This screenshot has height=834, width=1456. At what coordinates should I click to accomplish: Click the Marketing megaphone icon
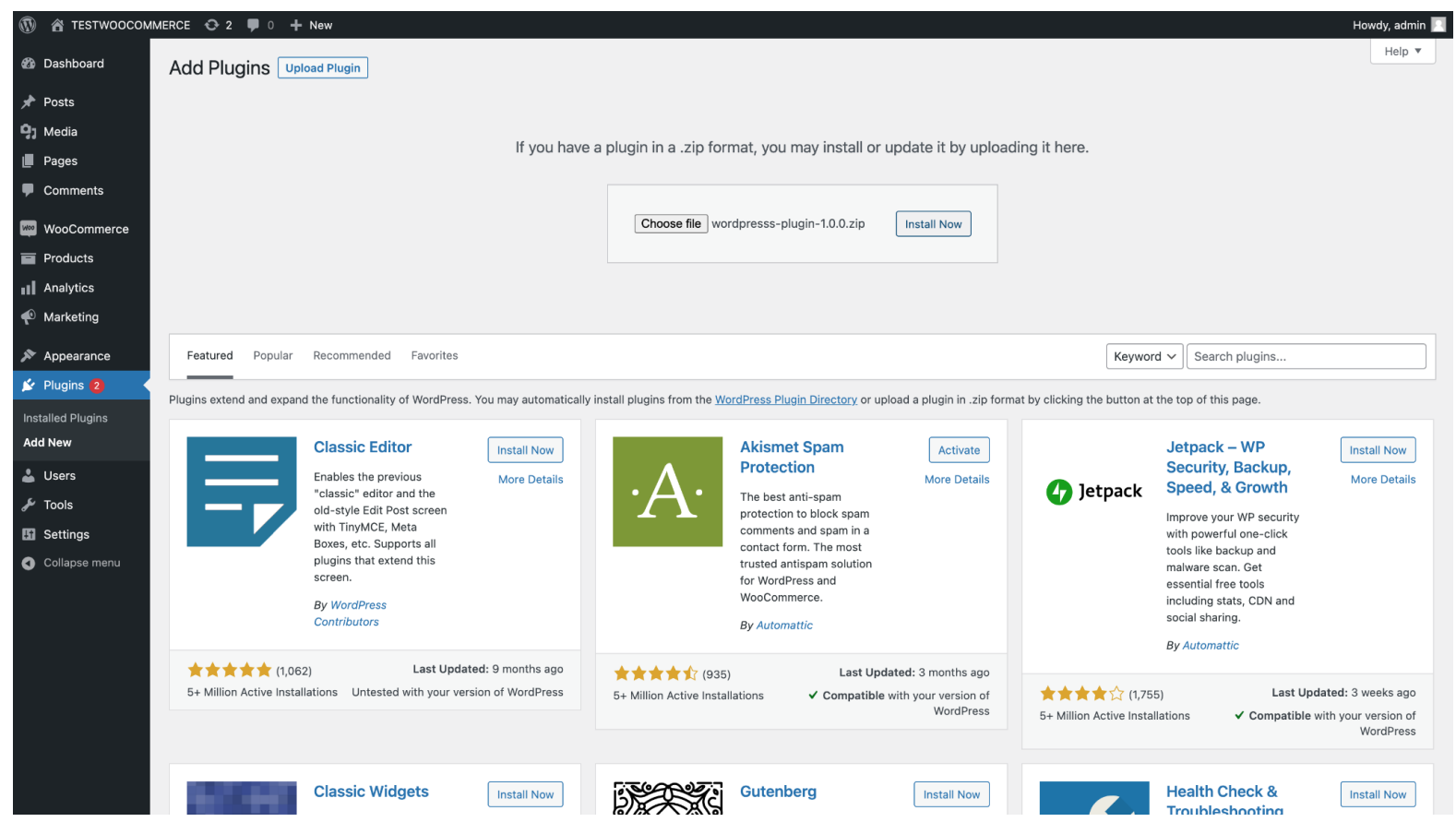29,317
